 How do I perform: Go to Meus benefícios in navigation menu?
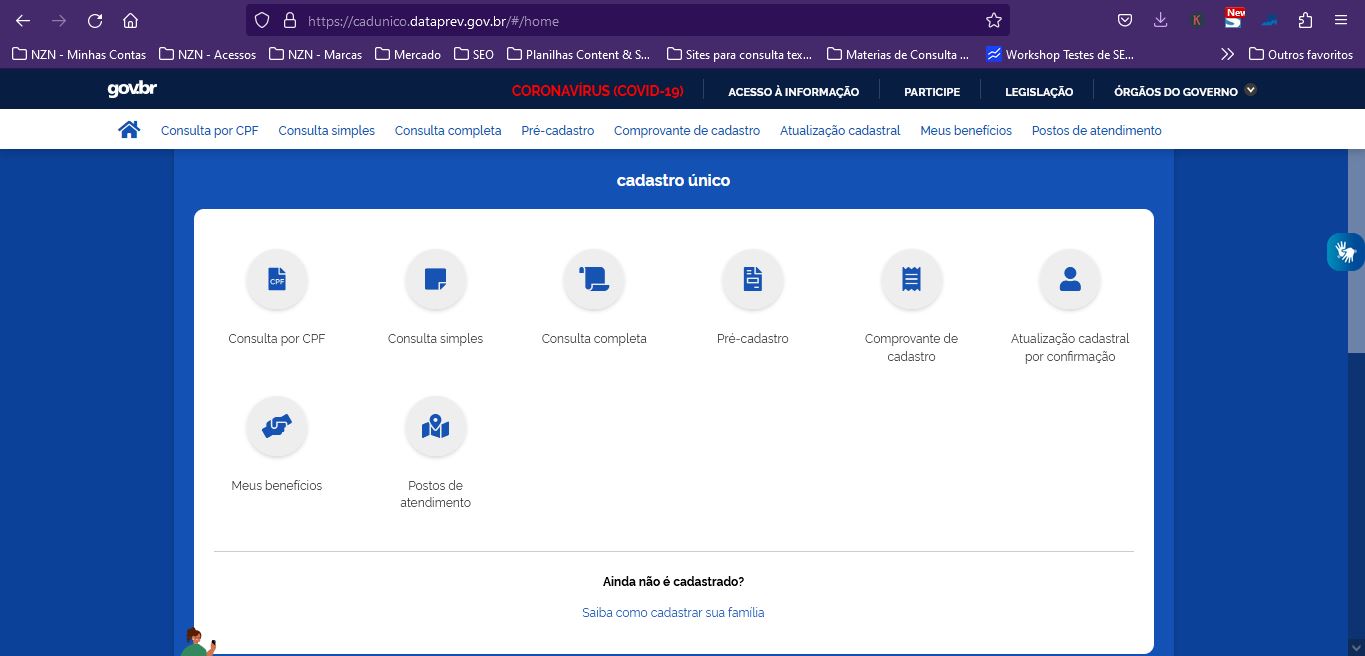[965, 130]
